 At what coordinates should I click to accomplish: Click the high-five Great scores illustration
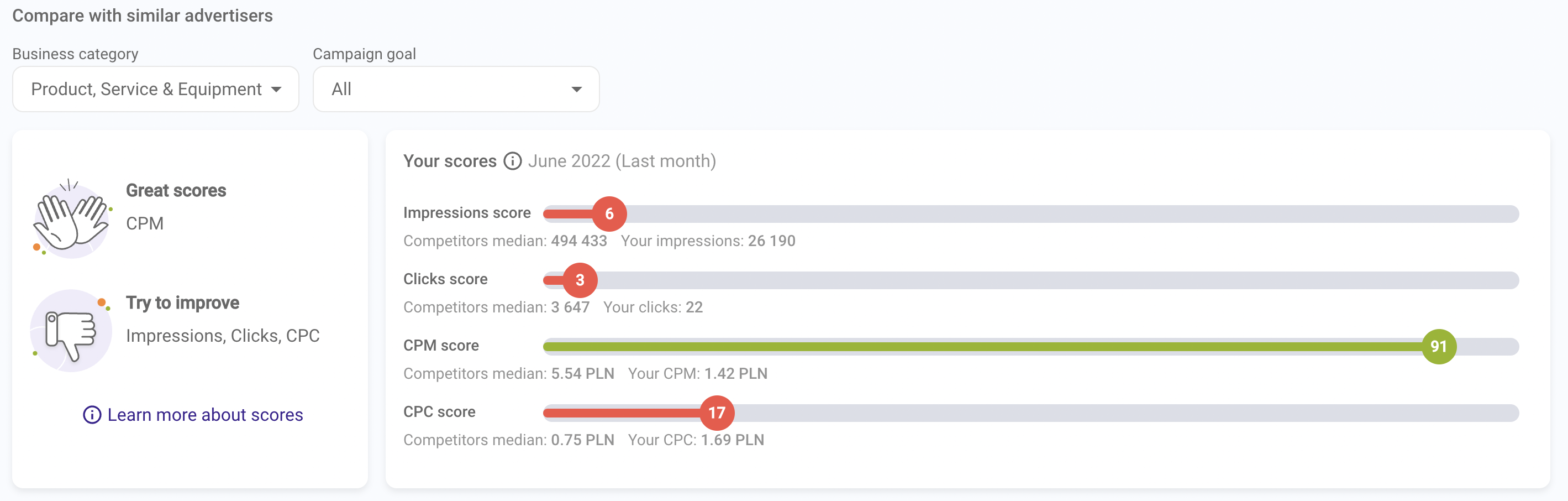(71, 218)
